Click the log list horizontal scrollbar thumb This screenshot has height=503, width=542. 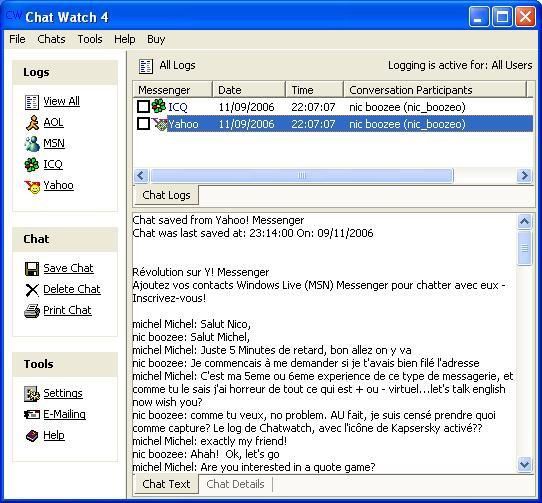302,176
